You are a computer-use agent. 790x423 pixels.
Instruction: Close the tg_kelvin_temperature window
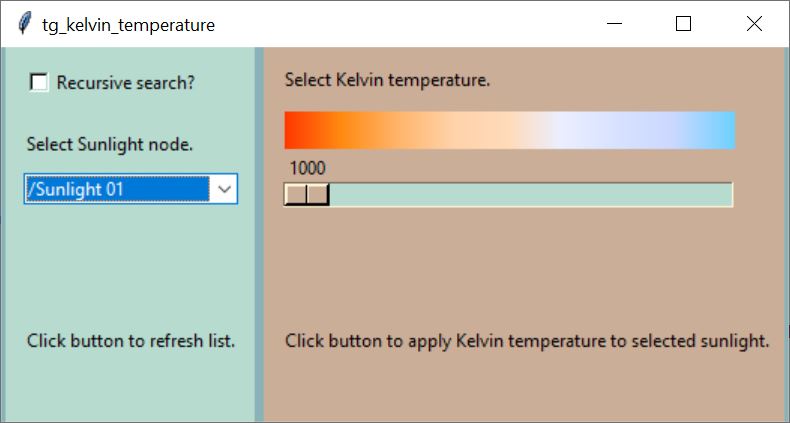(754, 24)
